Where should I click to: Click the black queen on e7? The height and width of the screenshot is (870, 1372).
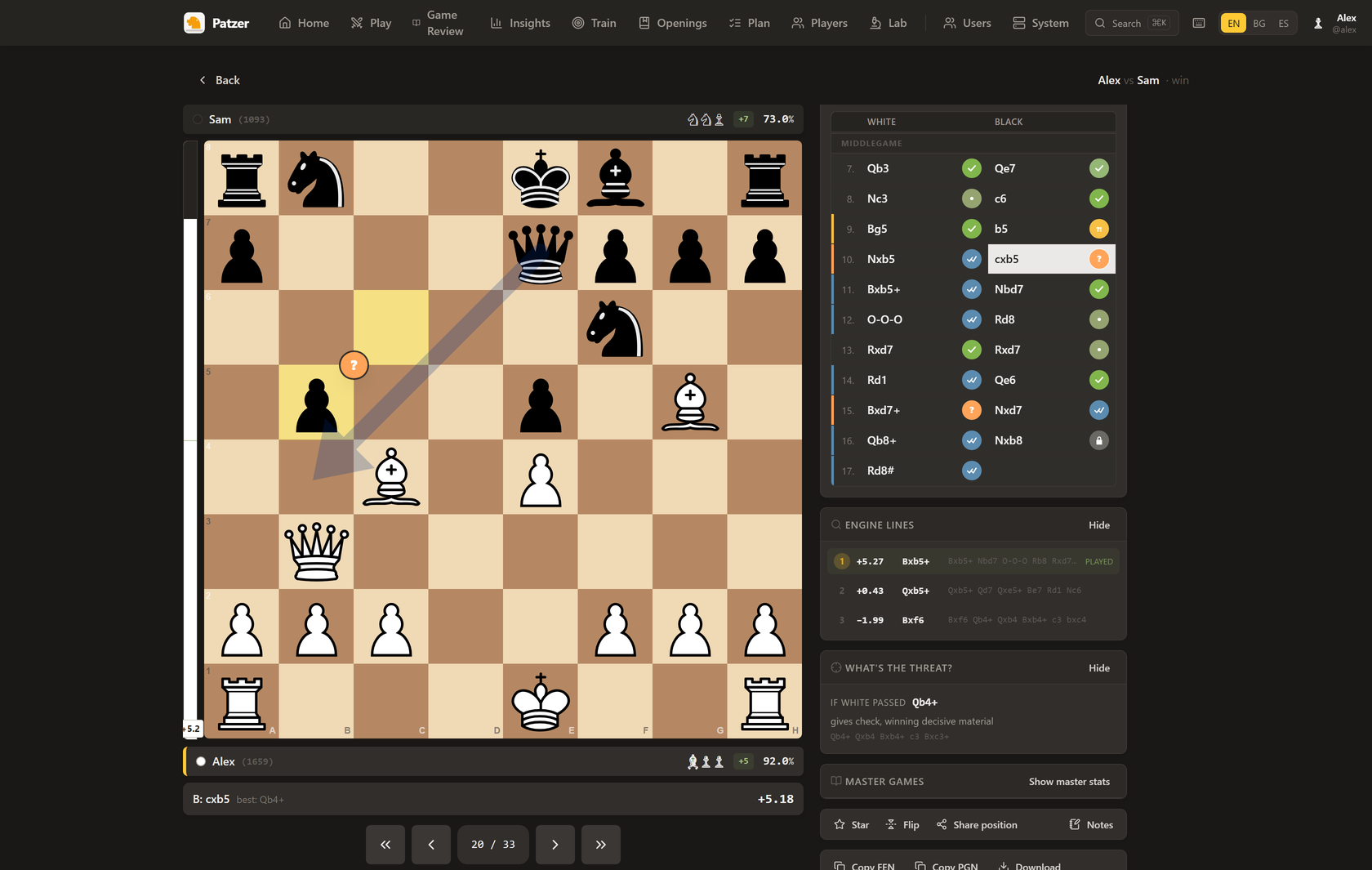click(540, 252)
